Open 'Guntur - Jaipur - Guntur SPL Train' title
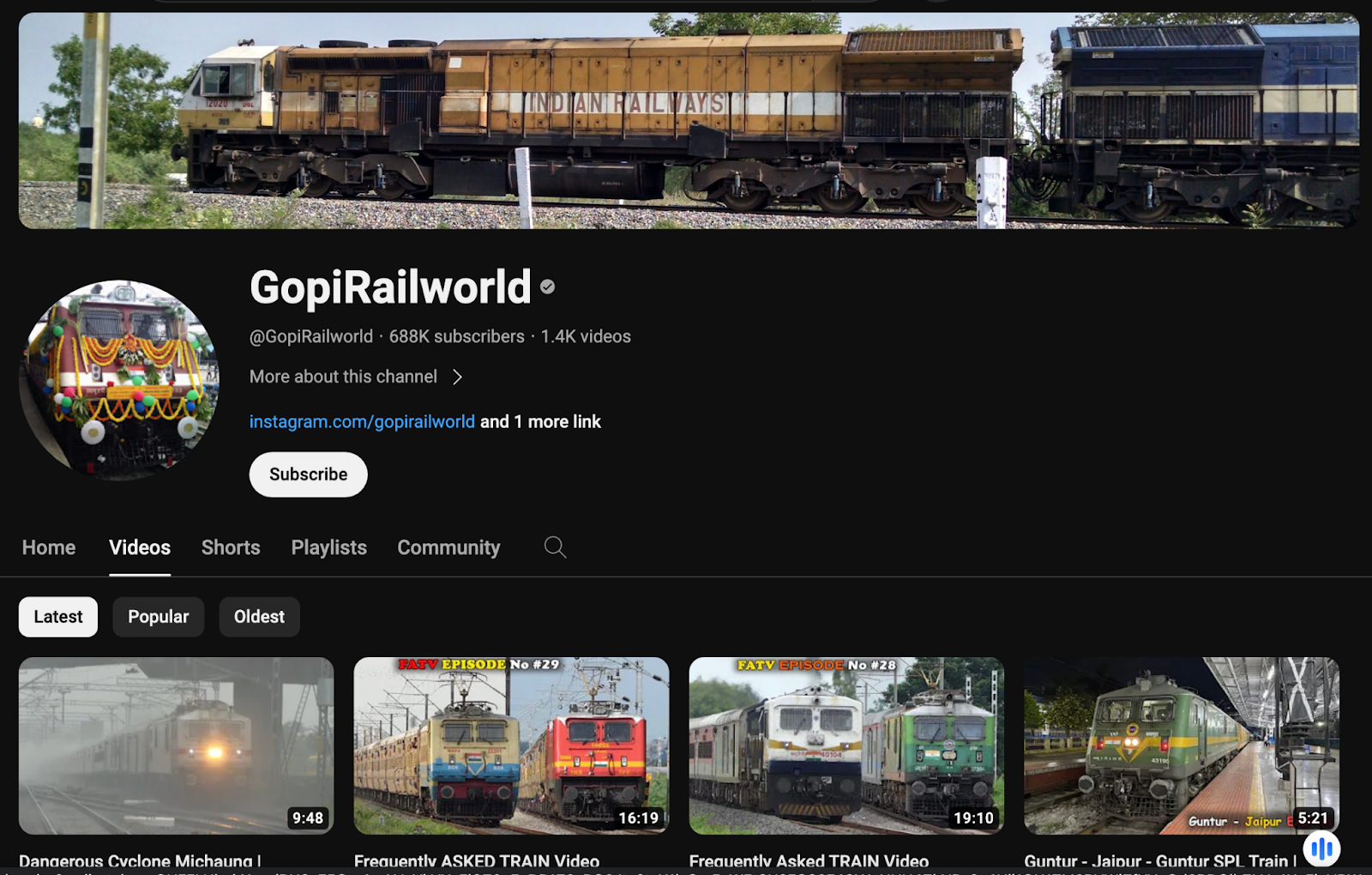 pos(1160,861)
